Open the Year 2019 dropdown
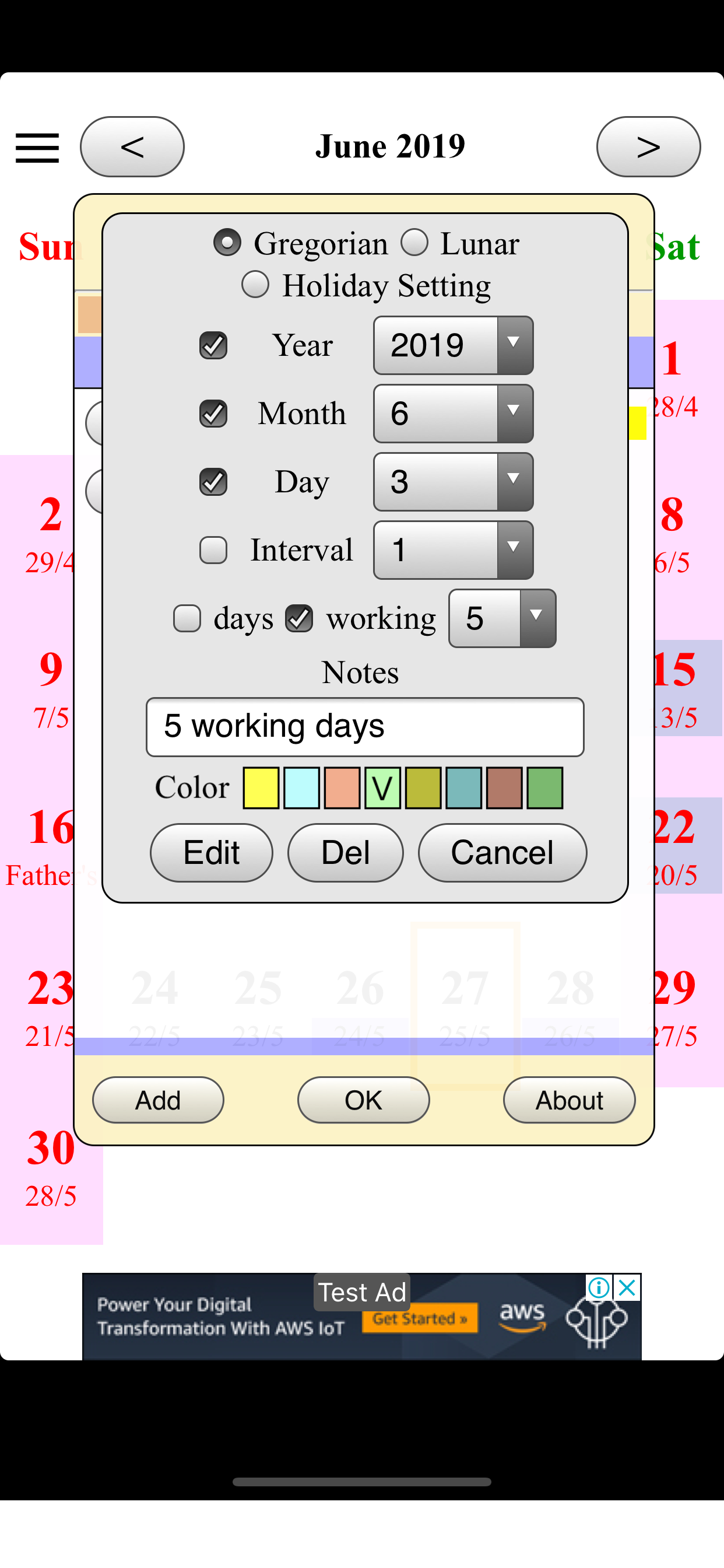724x1568 pixels. (x=454, y=345)
